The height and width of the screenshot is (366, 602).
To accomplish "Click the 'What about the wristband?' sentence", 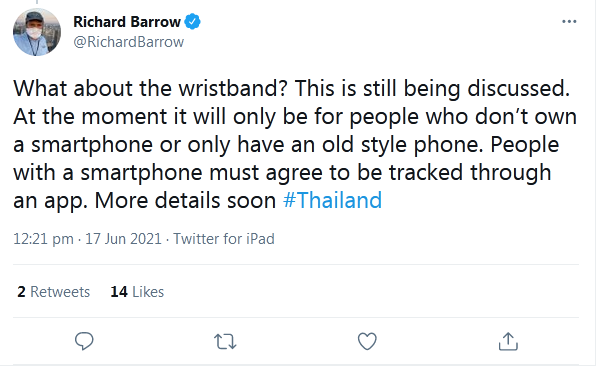I will point(150,88).
